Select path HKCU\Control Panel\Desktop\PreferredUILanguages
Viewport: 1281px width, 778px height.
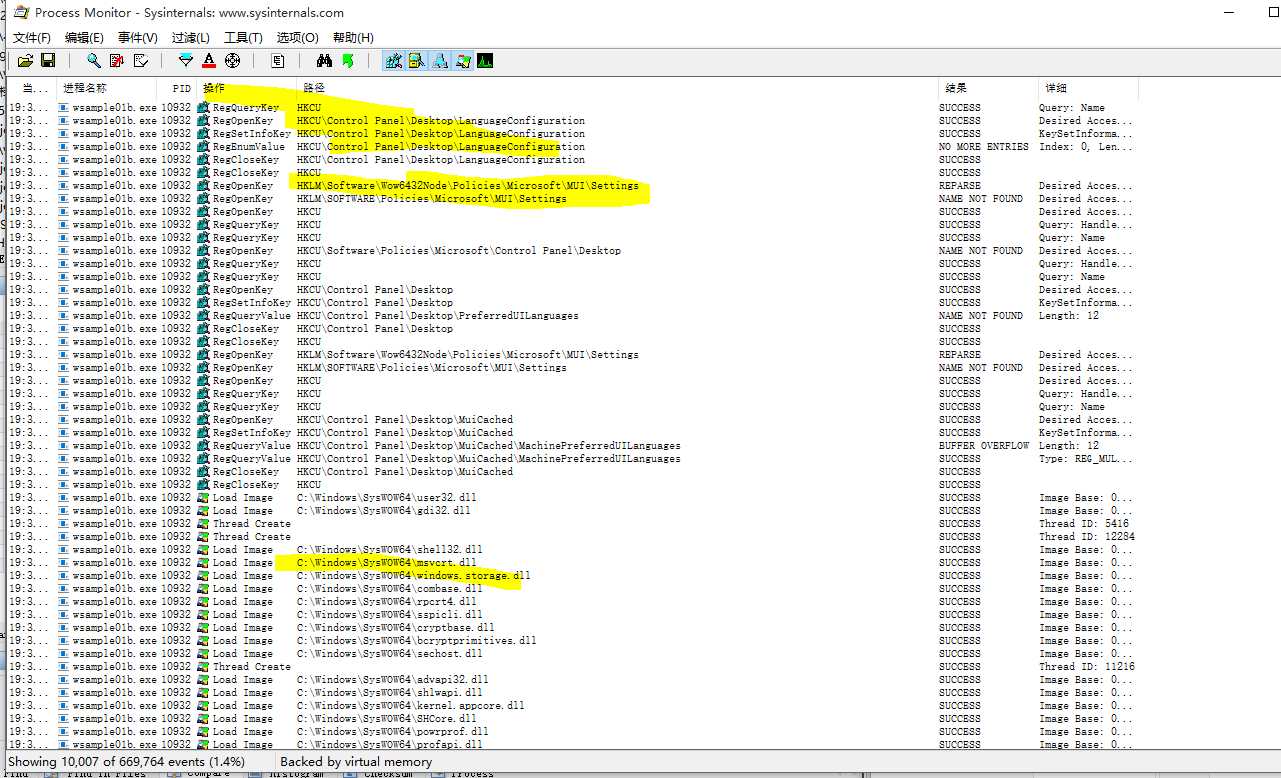(x=437, y=315)
